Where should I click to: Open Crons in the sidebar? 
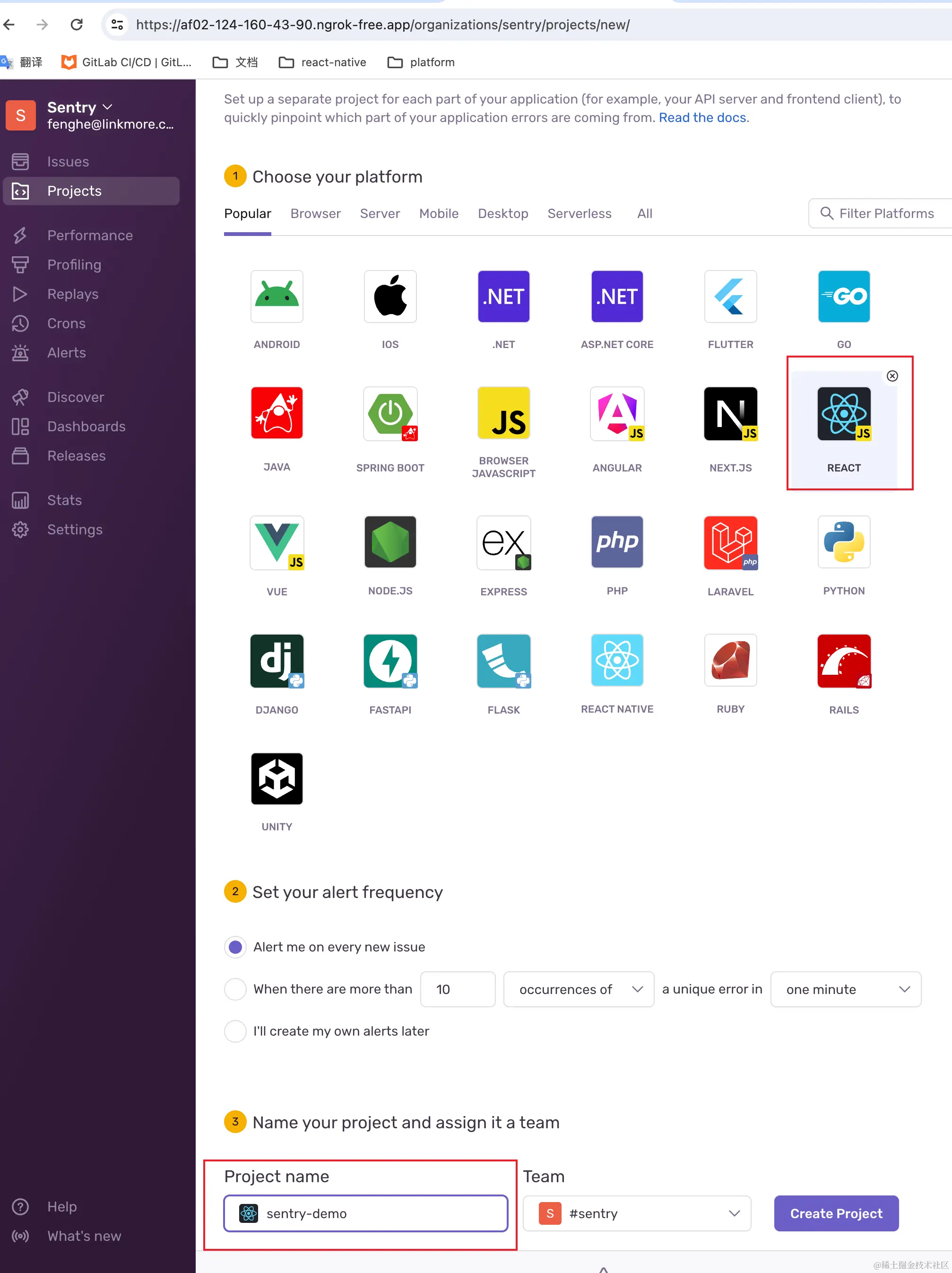(x=91, y=323)
